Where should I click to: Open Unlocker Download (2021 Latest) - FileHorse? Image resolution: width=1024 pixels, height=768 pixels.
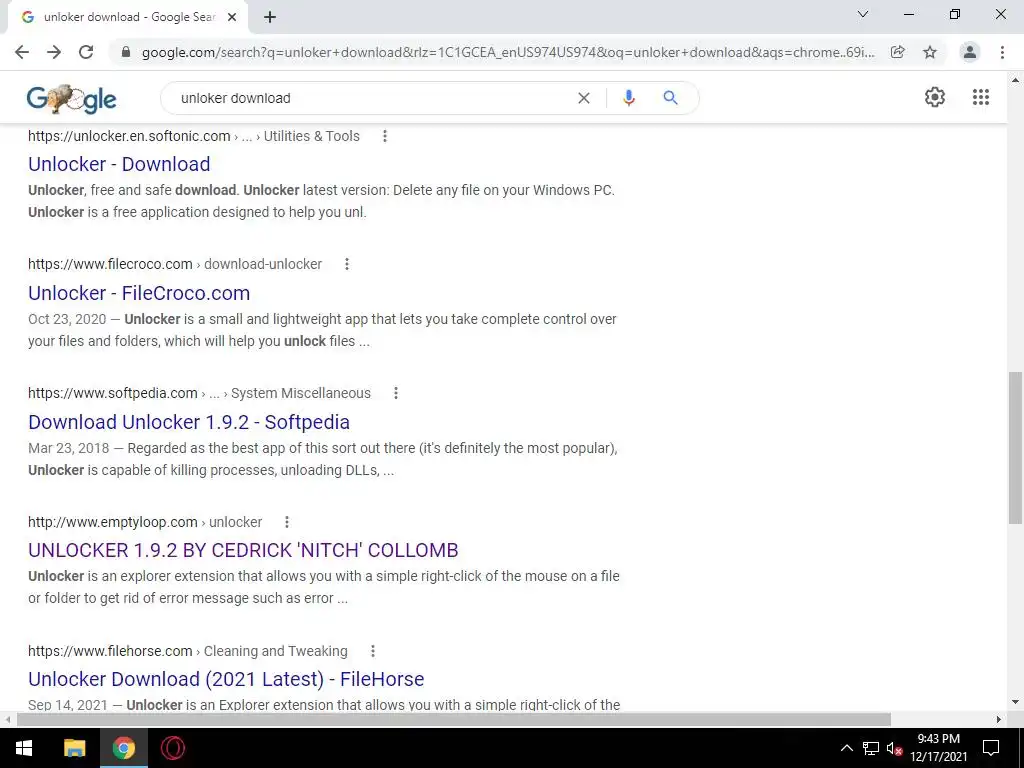click(226, 679)
